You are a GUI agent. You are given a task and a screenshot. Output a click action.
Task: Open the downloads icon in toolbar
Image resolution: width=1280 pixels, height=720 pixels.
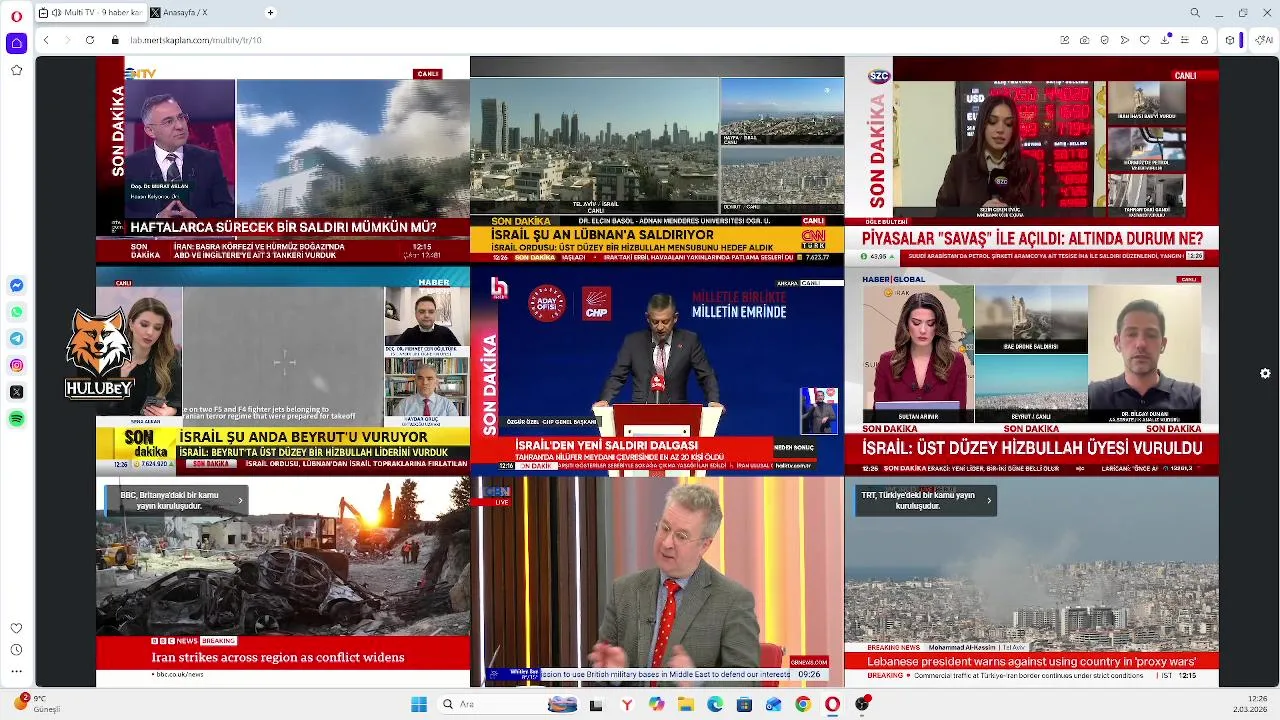[x=1166, y=40]
